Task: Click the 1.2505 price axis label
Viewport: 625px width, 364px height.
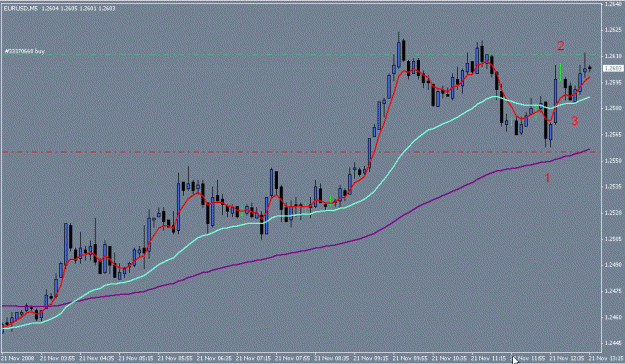Action: pyautogui.click(x=613, y=239)
